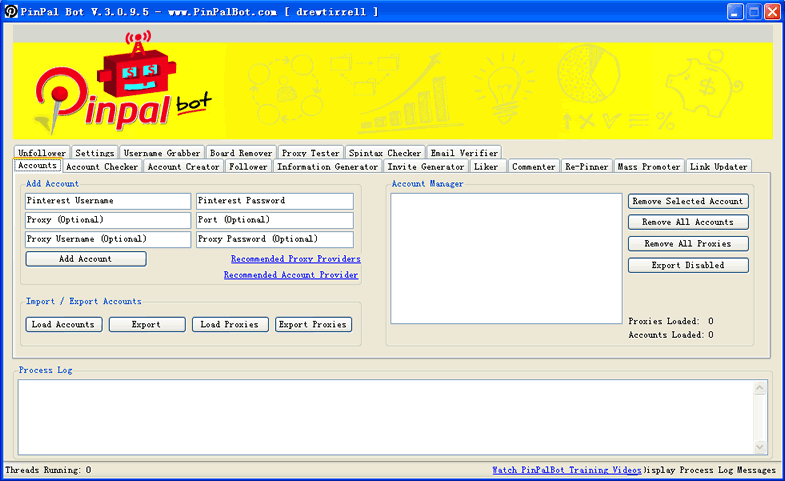The width and height of the screenshot is (785, 481).
Task: Click Remove Selected Account button
Action: coord(688,201)
